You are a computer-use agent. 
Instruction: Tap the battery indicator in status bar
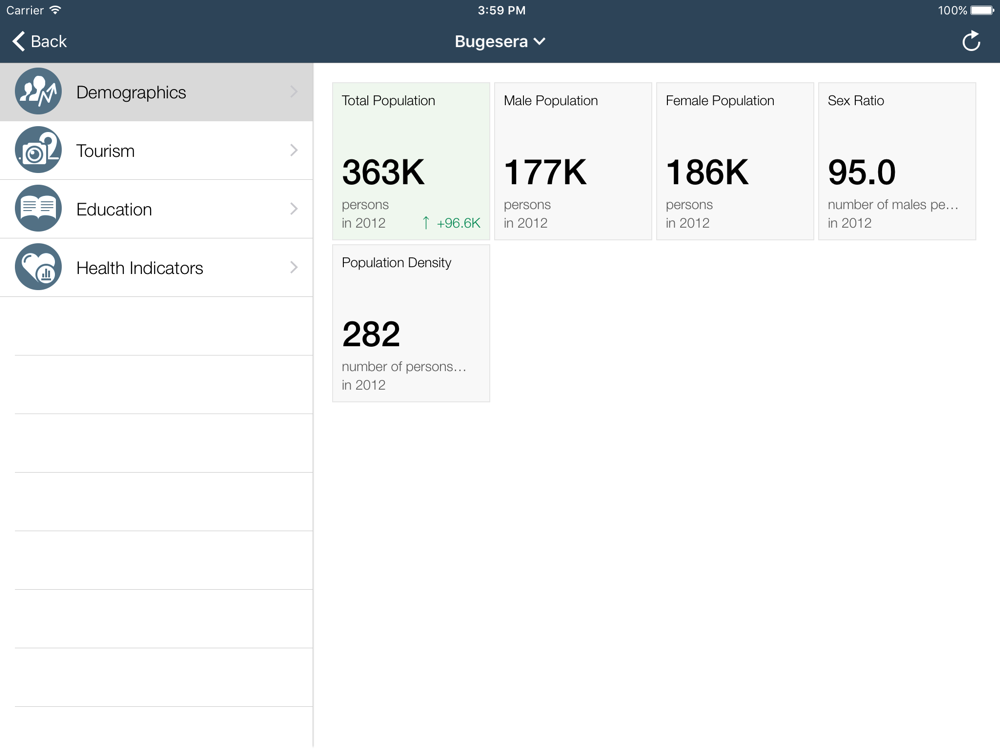pyautogui.click(x=984, y=11)
